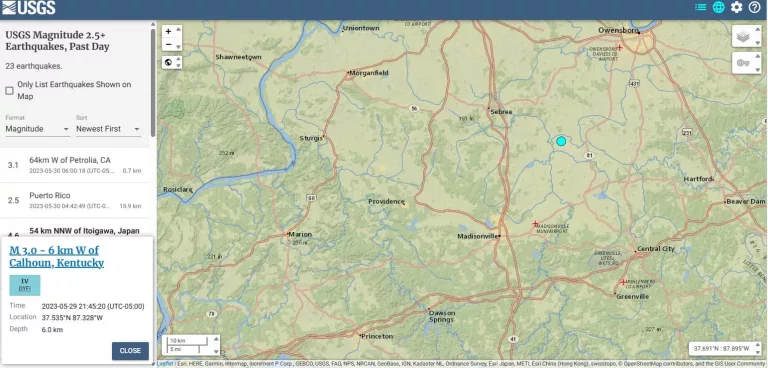The width and height of the screenshot is (768, 368).
Task: Click the Madisonville city label
Action: 478,236
